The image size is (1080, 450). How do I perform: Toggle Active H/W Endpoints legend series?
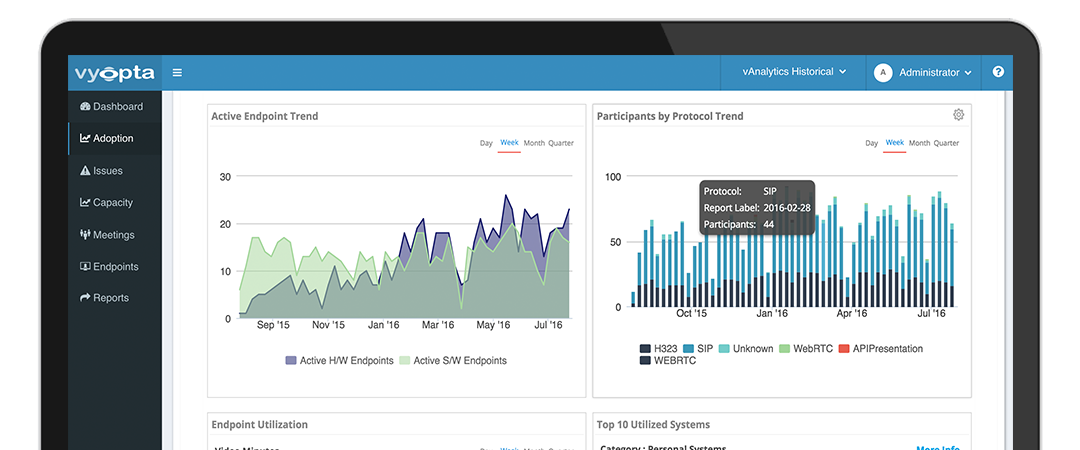point(340,360)
